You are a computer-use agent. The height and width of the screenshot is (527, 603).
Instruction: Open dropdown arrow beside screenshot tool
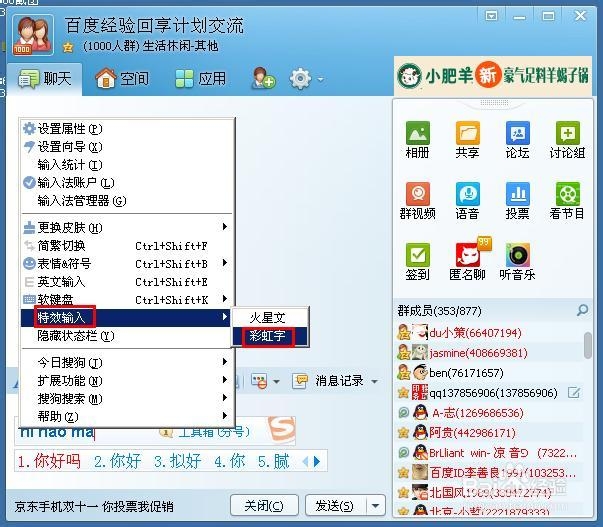point(276,382)
